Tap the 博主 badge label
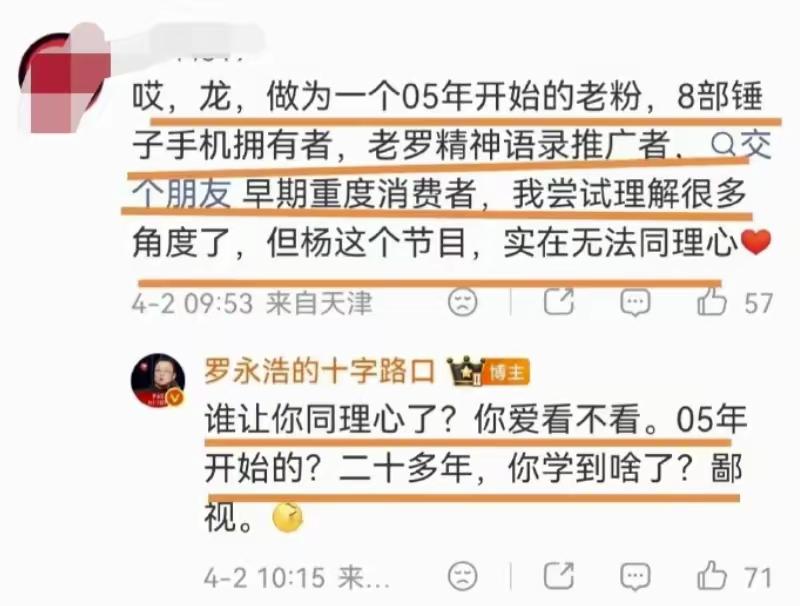Viewport: 800px width, 606px height. tap(507, 372)
